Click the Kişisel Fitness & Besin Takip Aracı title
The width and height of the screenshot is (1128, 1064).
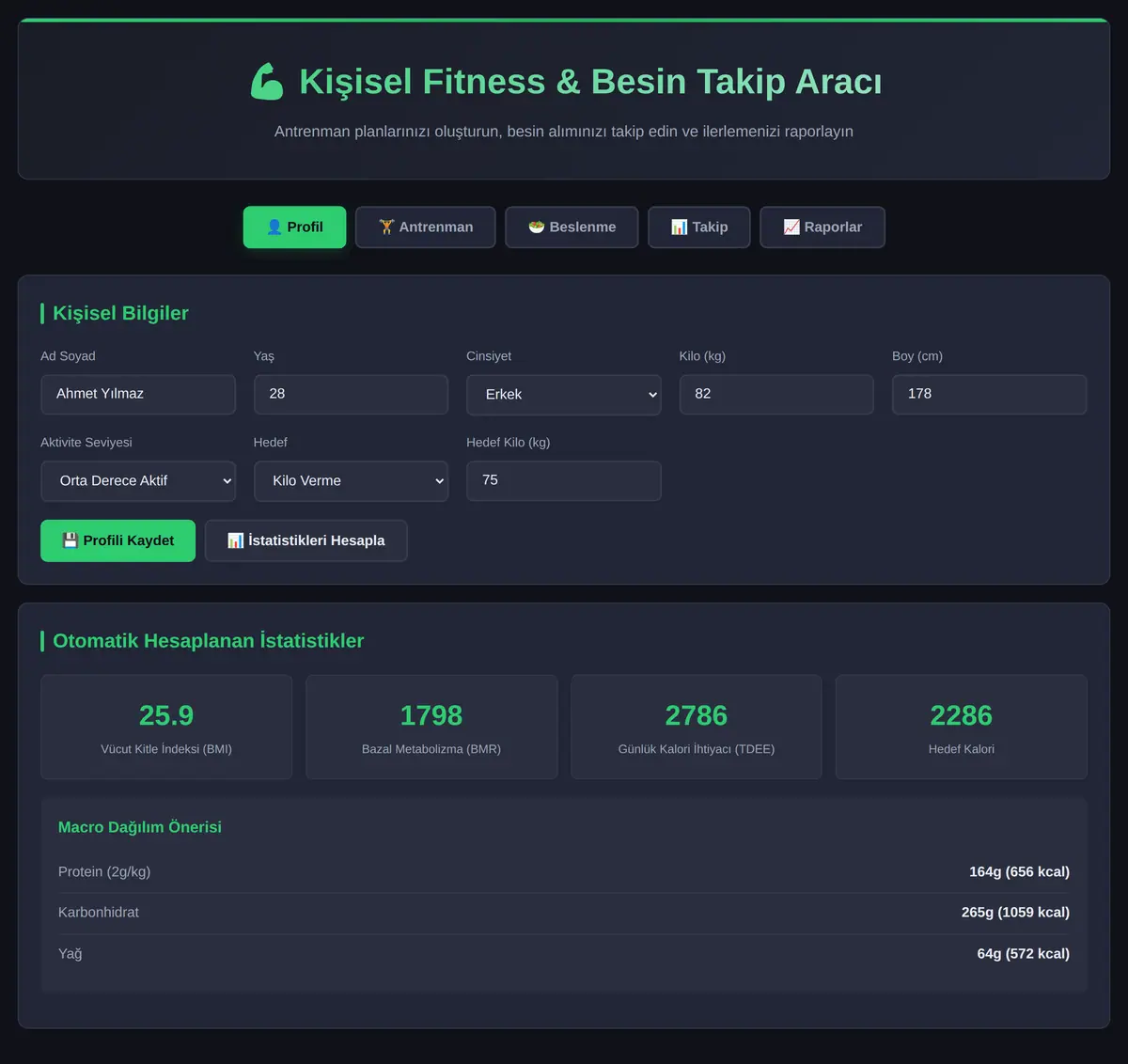(x=590, y=82)
